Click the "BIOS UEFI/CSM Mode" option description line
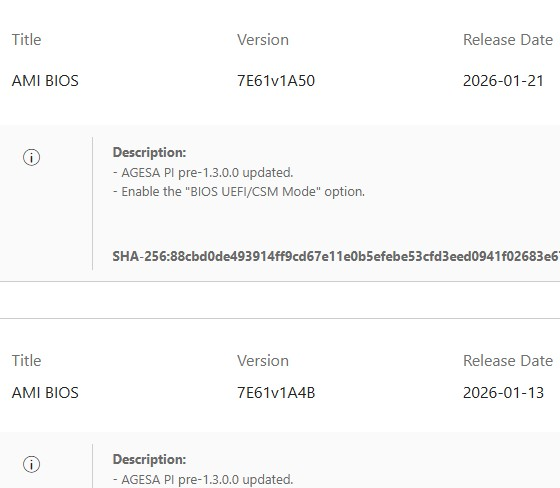The width and height of the screenshot is (560, 488). click(x=239, y=192)
